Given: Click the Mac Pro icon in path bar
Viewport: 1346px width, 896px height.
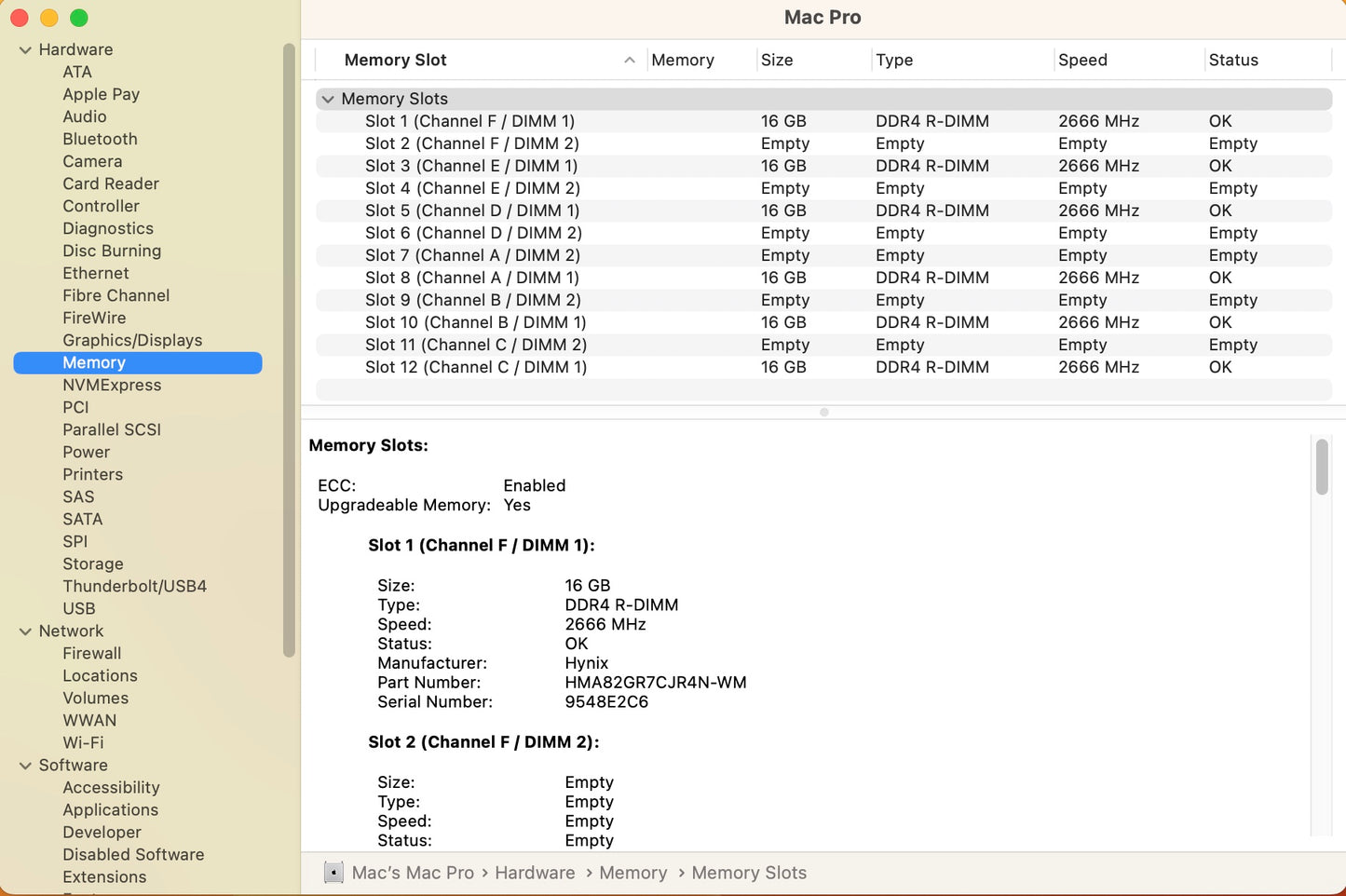Looking at the screenshot, I should [333, 873].
